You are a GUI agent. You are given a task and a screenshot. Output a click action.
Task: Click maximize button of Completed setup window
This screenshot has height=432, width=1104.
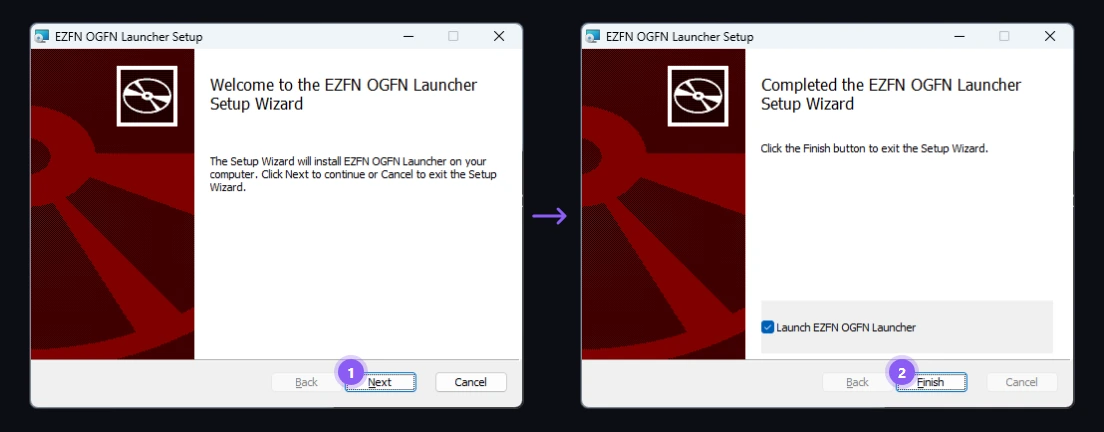(1005, 37)
